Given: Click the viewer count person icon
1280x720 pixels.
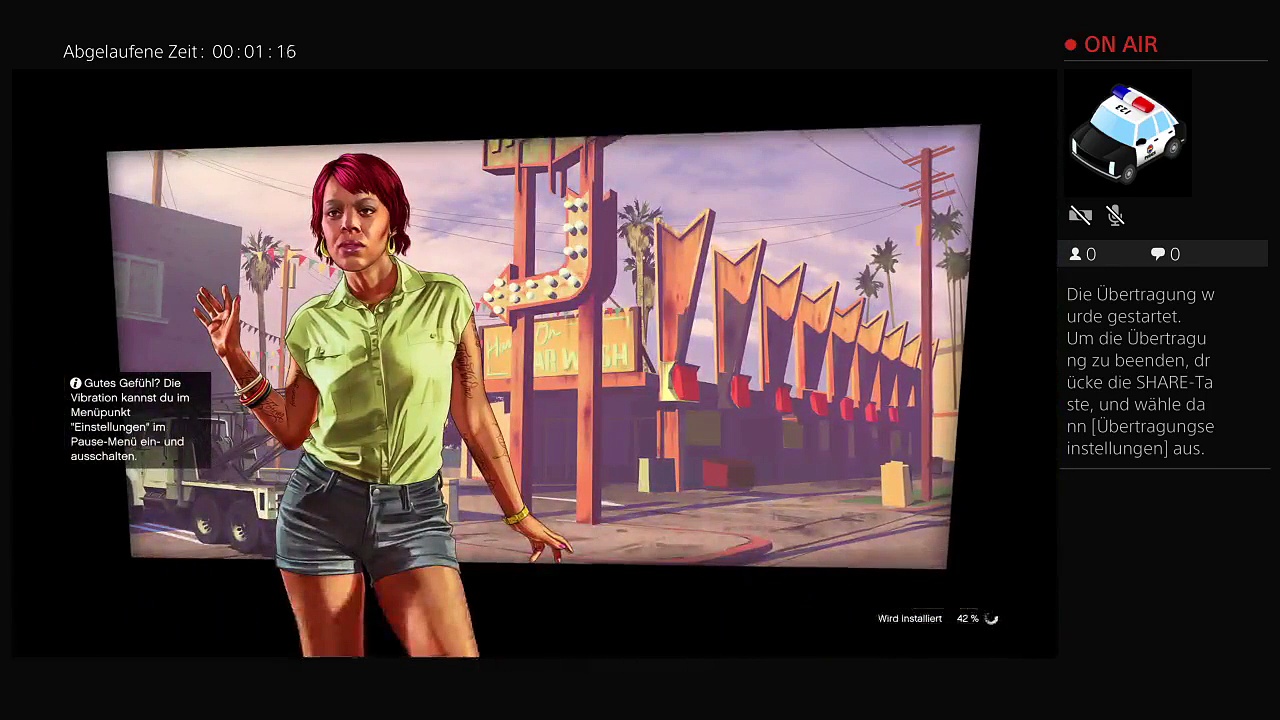Looking at the screenshot, I should (x=1076, y=255).
